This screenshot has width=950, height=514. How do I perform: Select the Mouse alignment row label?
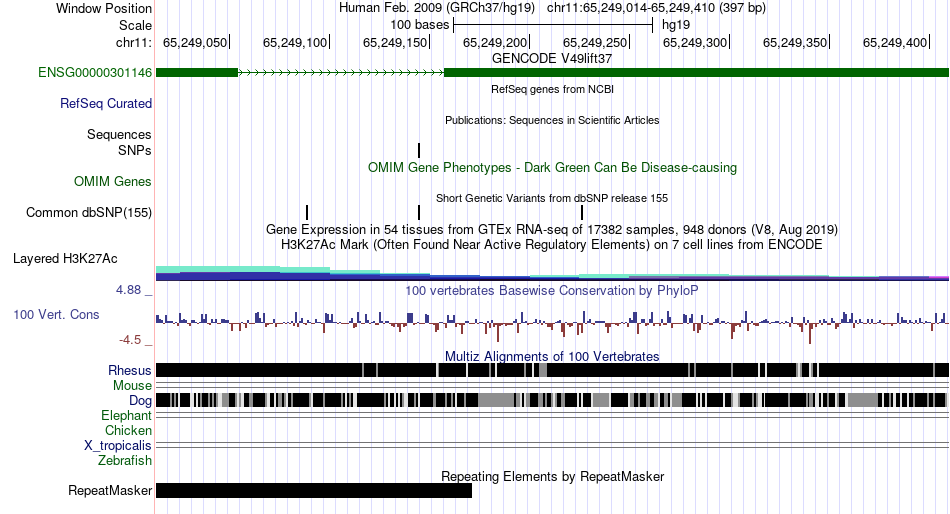(132, 386)
